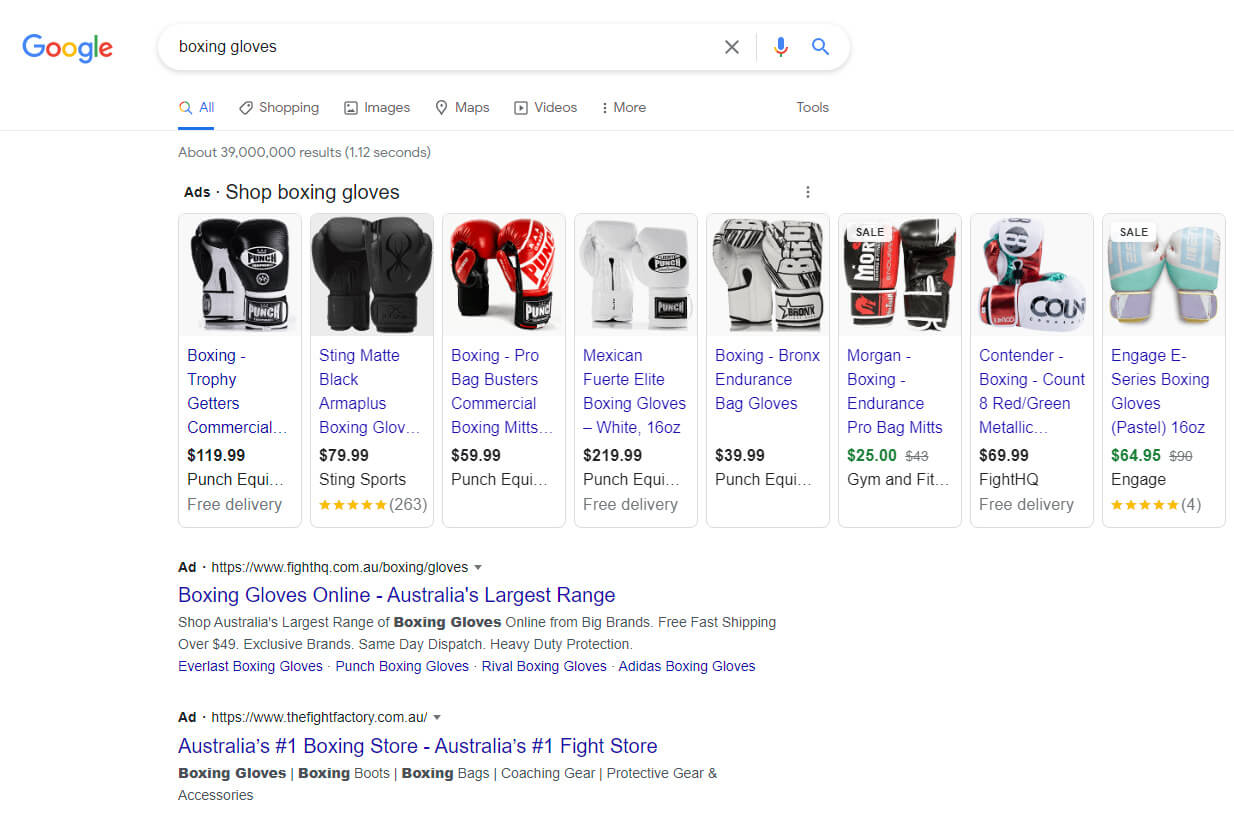
Task: Open the Morgan Endurance mitts image
Action: (x=900, y=274)
